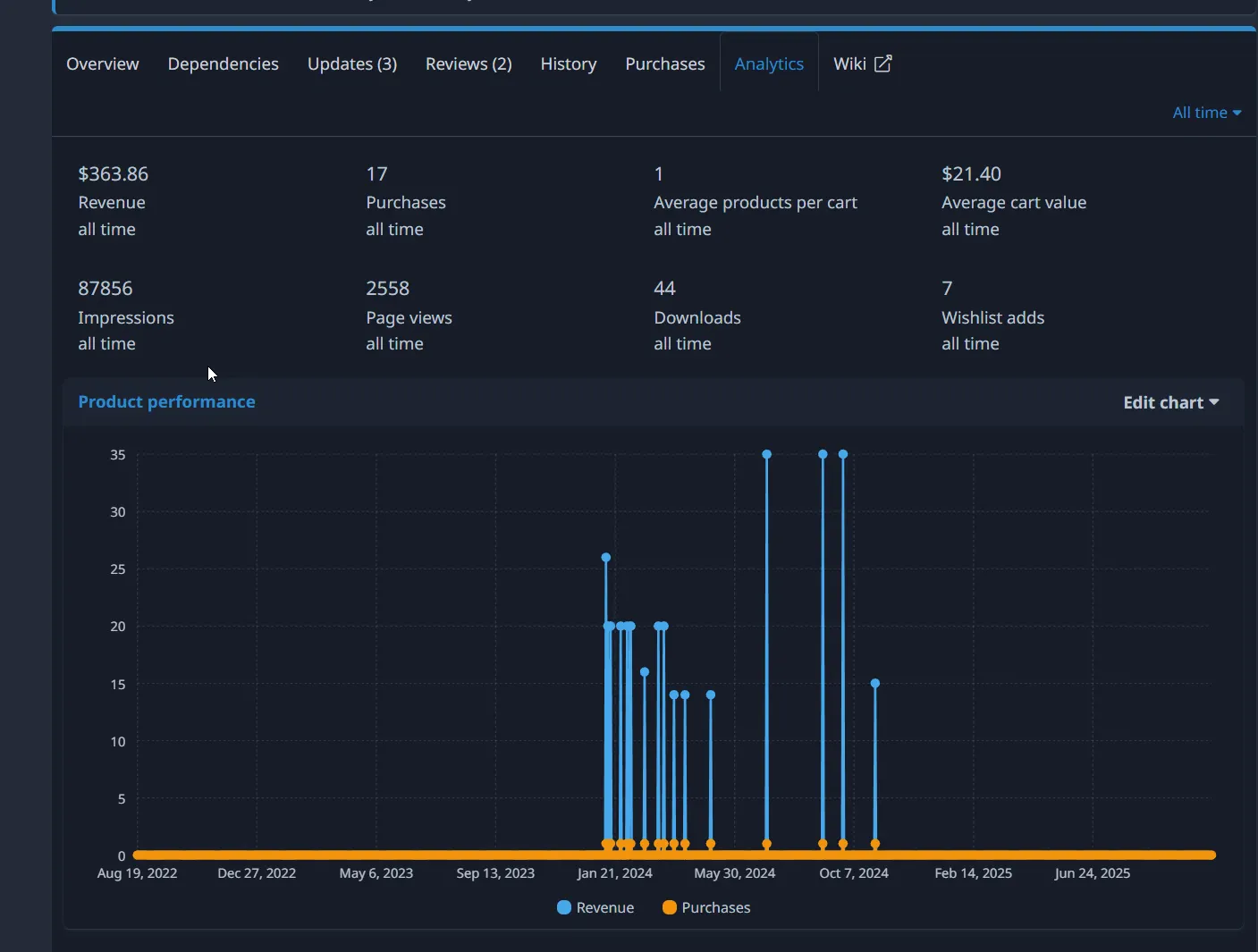
Task: Select the Analytics tab
Action: (769, 64)
